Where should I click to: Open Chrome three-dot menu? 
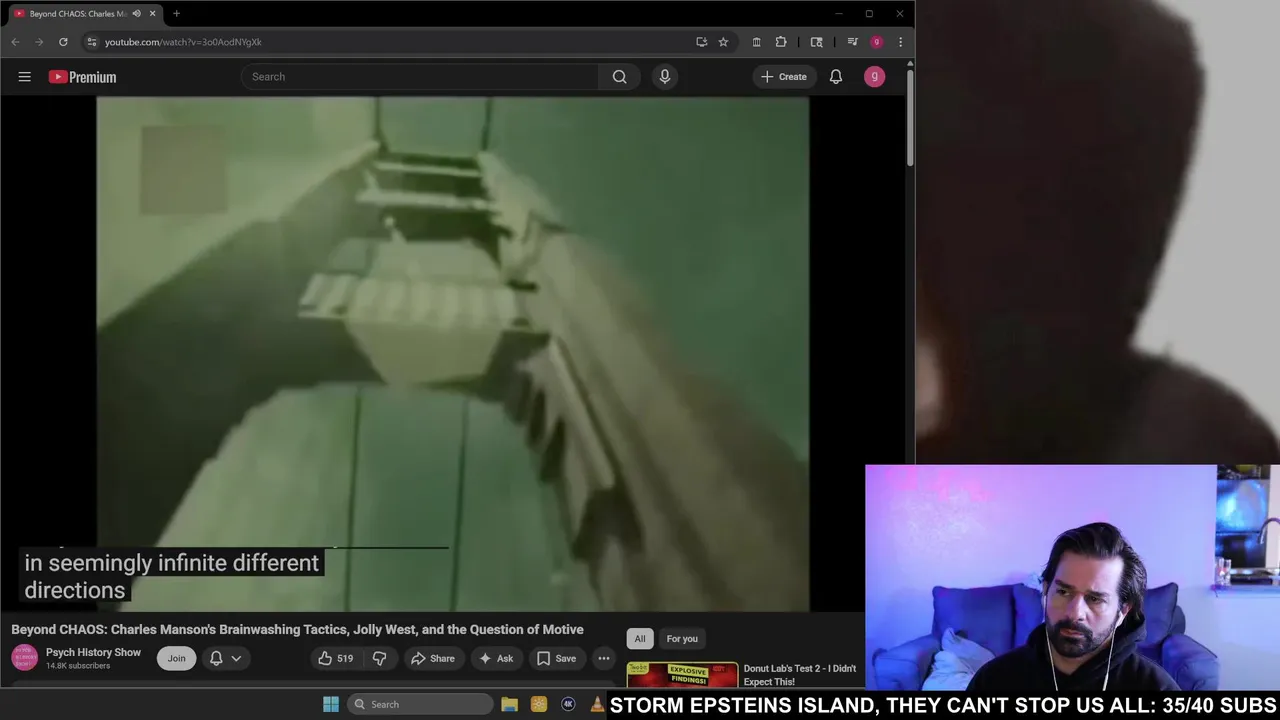[x=900, y=42]
